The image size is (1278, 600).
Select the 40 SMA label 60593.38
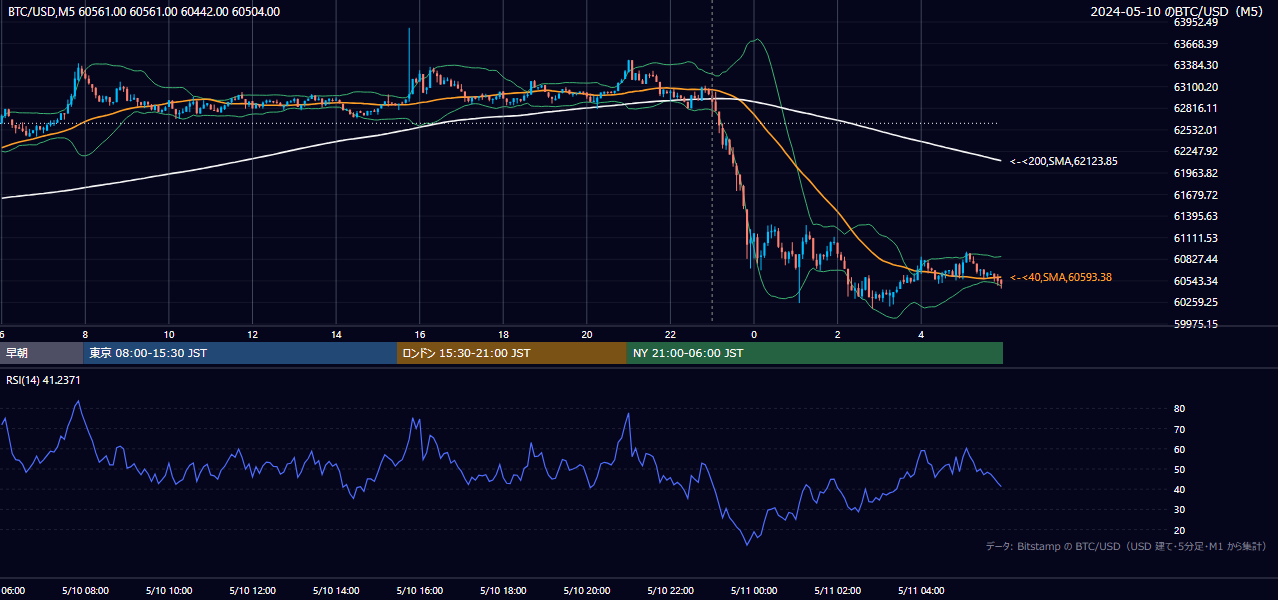coord(1061,277)
